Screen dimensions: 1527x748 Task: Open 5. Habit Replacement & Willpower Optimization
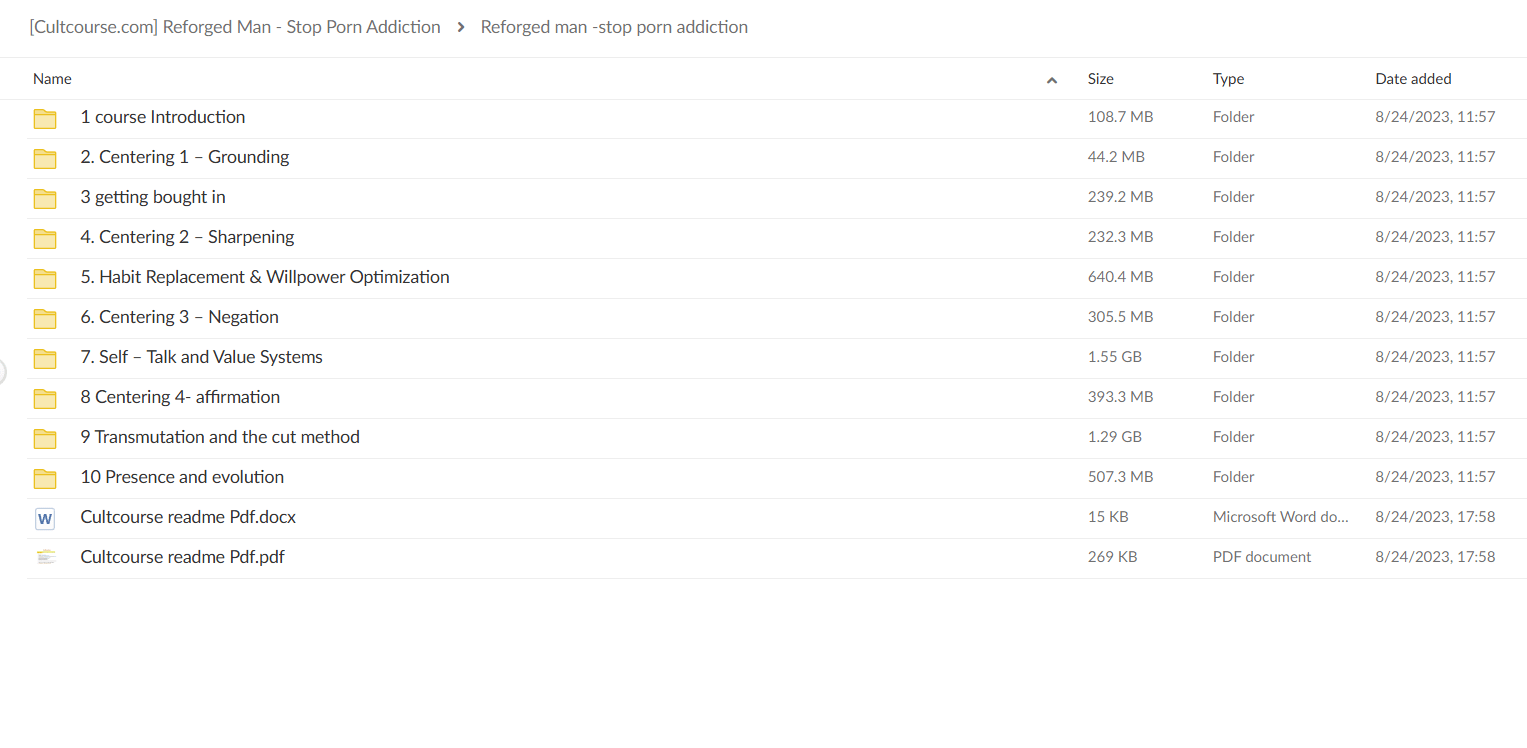pyautogui.click(x=265, y=277)
